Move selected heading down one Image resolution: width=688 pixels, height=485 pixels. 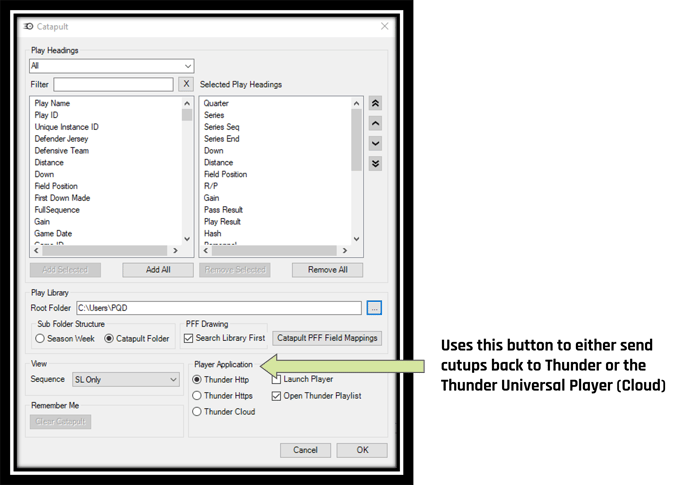(375, 144)
